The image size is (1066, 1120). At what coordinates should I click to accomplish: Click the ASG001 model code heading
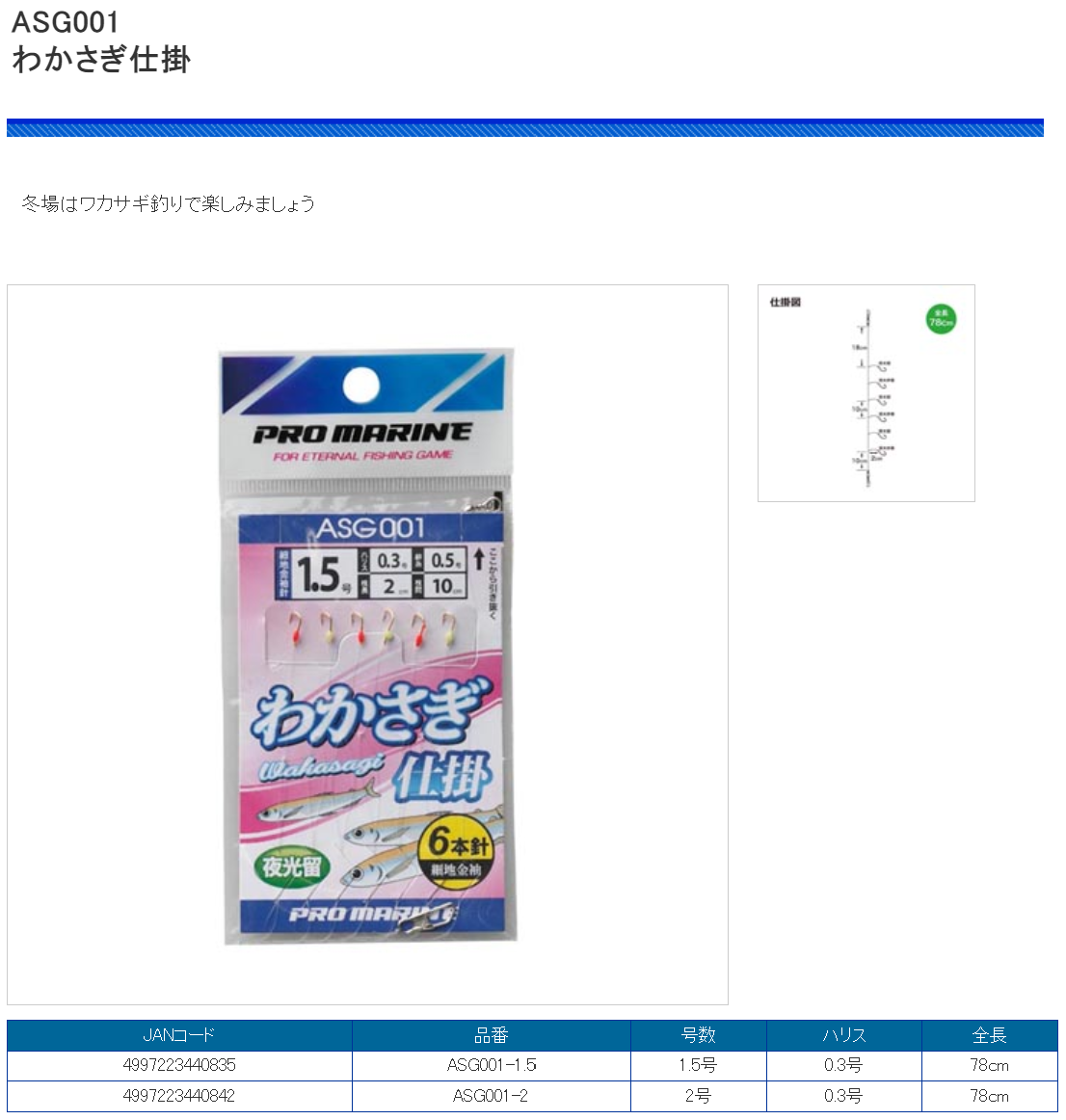[66, 22]
